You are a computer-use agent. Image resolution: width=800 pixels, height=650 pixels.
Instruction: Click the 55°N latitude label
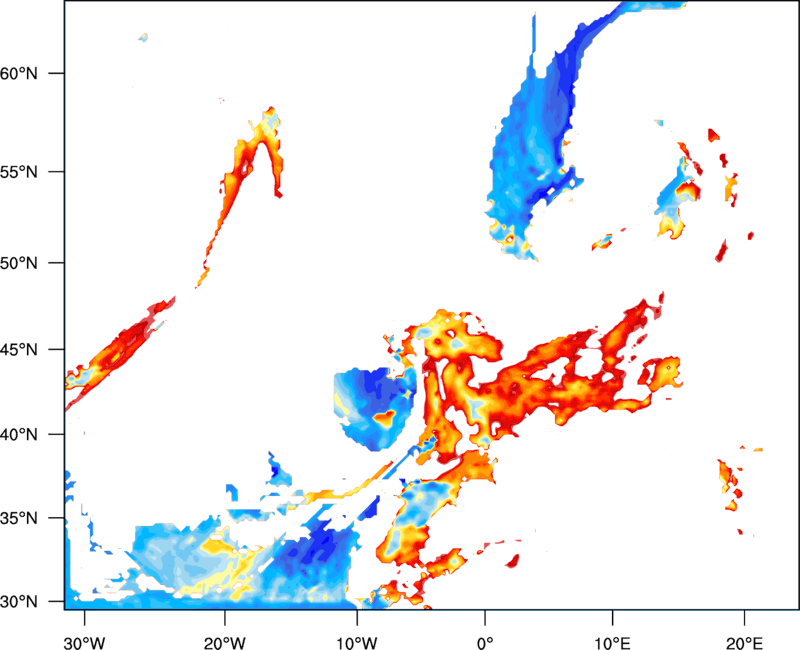click(x=19, y=172)
